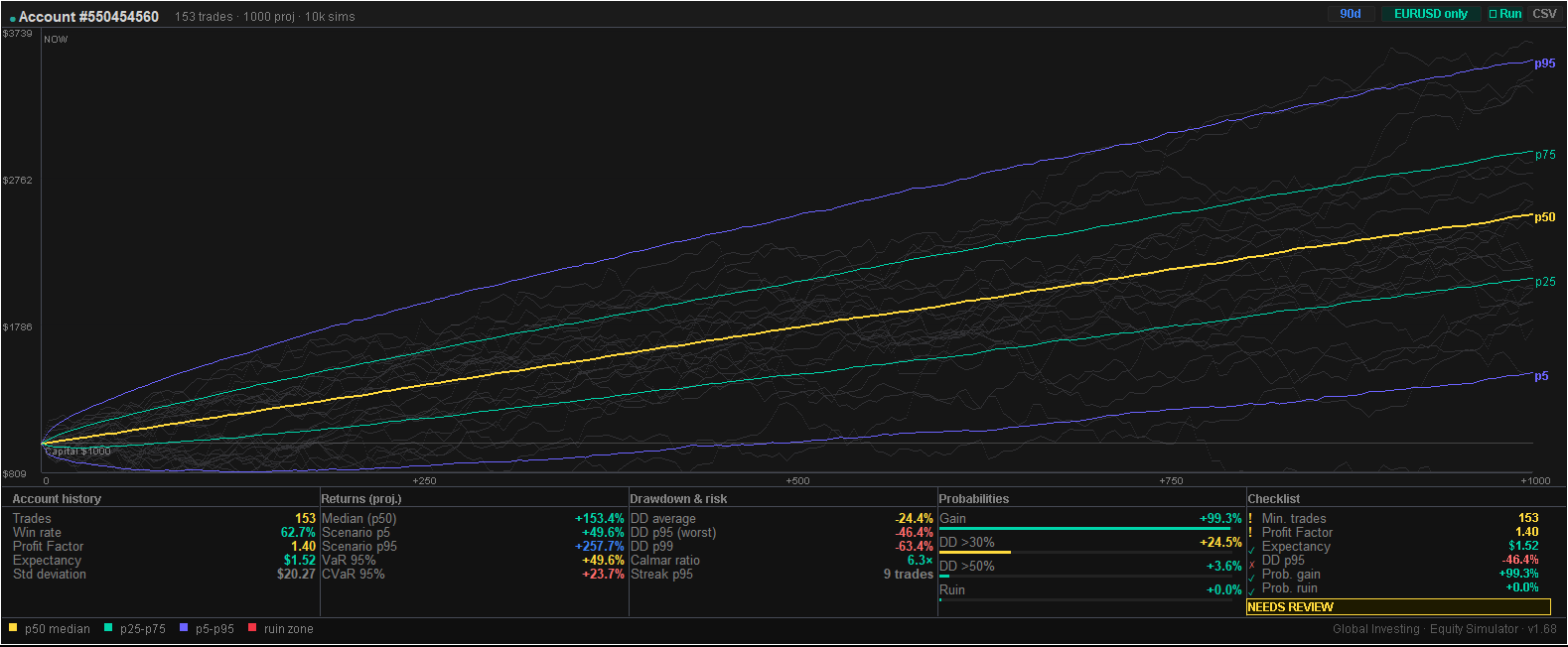Click the $2762 y-axis label

coord(17,181)
